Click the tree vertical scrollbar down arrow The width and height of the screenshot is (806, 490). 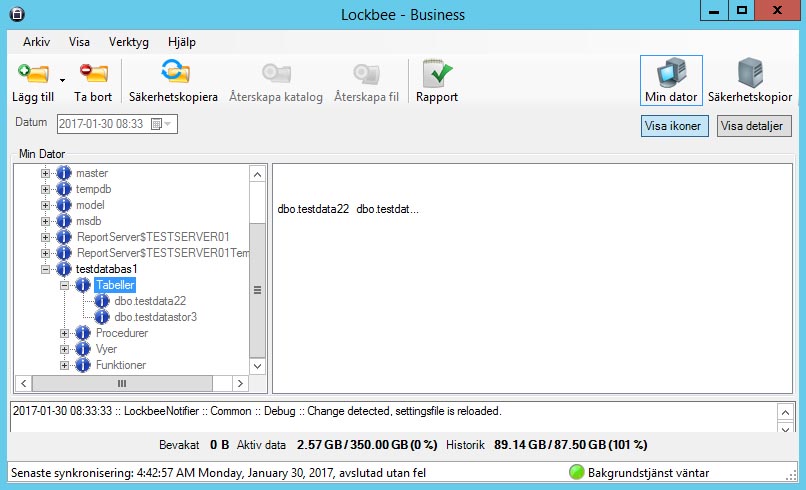(258, 366)
